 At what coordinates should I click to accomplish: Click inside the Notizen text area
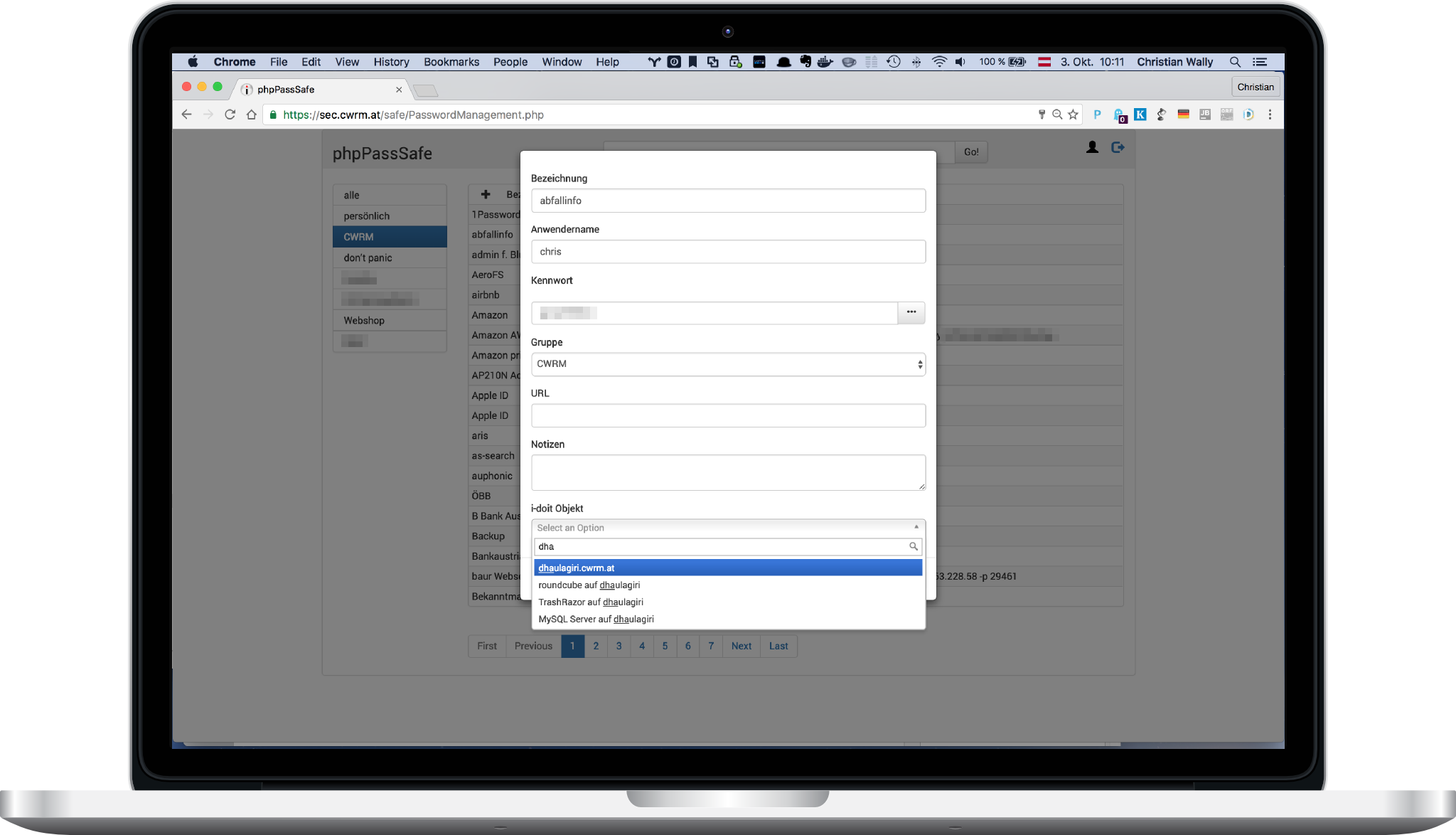[728, 472]
